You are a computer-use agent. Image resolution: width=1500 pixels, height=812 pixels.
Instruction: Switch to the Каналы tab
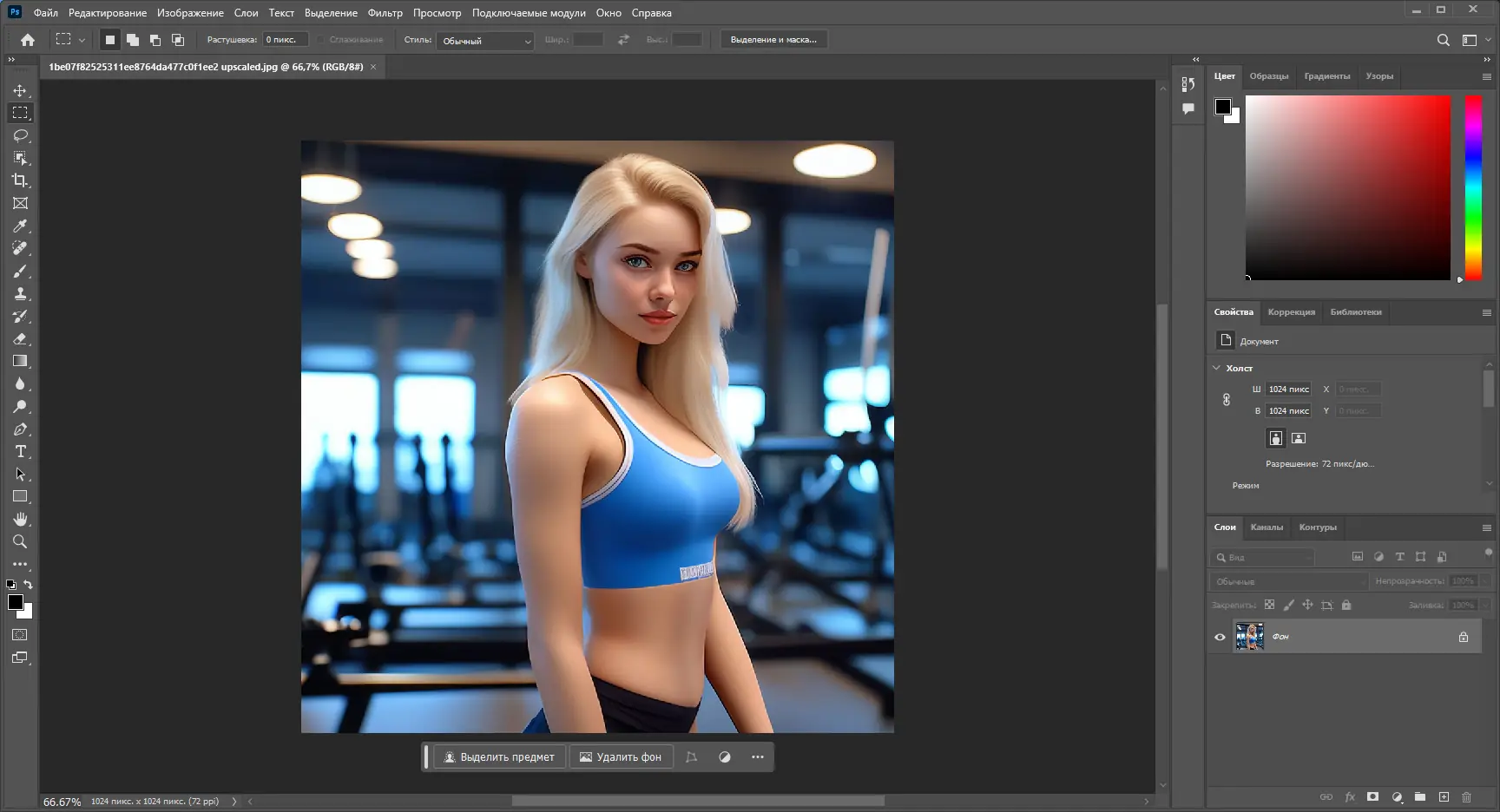tap(1266, 527)
